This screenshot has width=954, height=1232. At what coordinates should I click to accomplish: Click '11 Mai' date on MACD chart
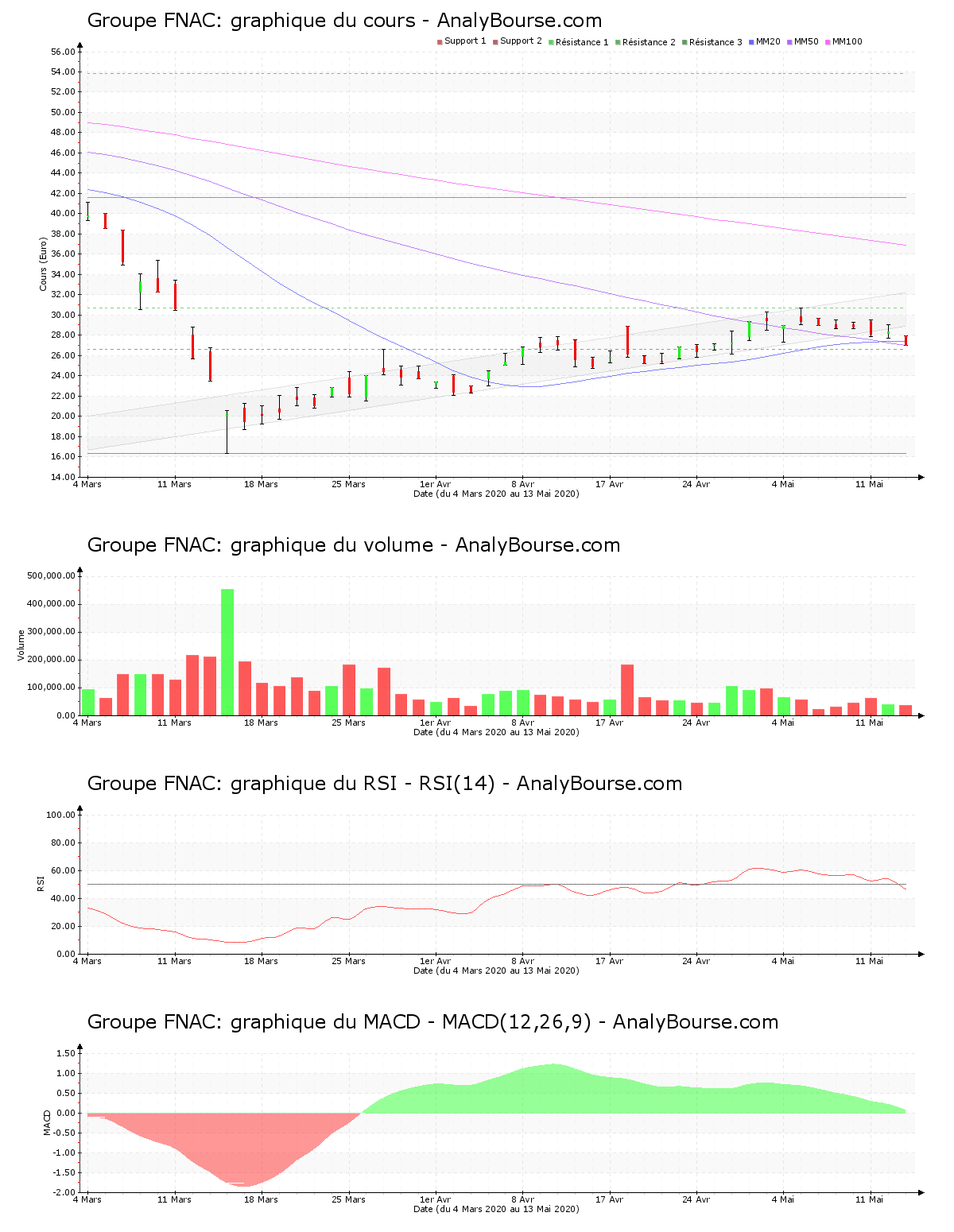coord(870,1199)
